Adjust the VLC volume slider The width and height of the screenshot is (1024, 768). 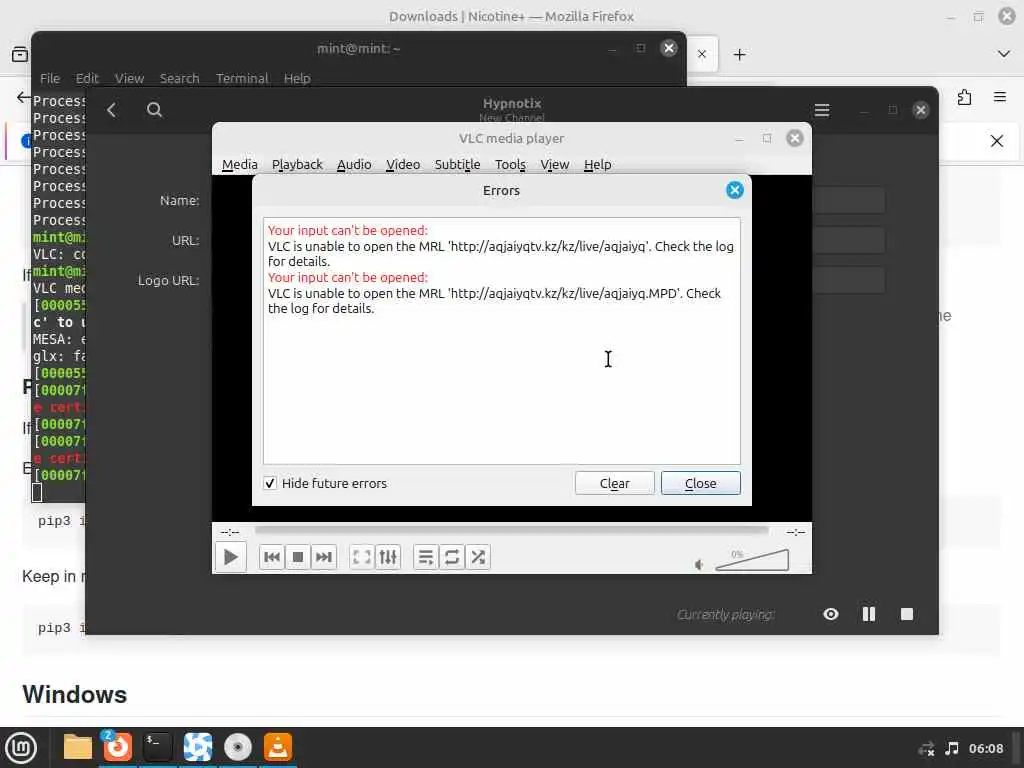click(752, 560)
